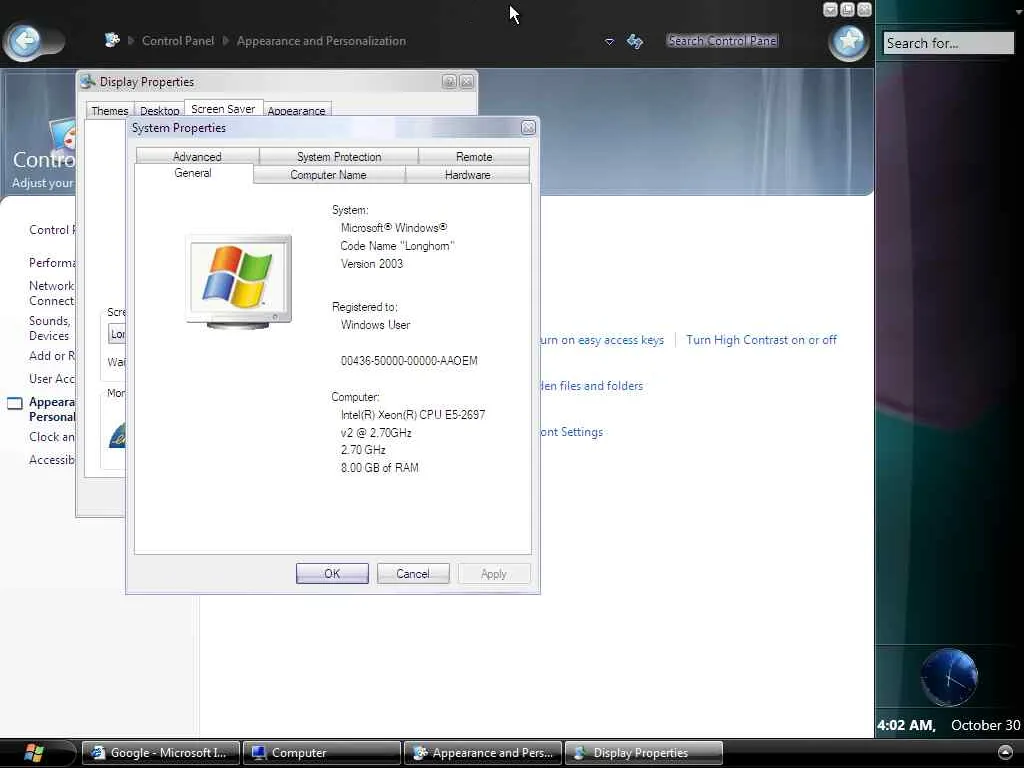This screenshot has width=1024, height=768.
Task: Open hidden files and folders link
Action: 592,386
